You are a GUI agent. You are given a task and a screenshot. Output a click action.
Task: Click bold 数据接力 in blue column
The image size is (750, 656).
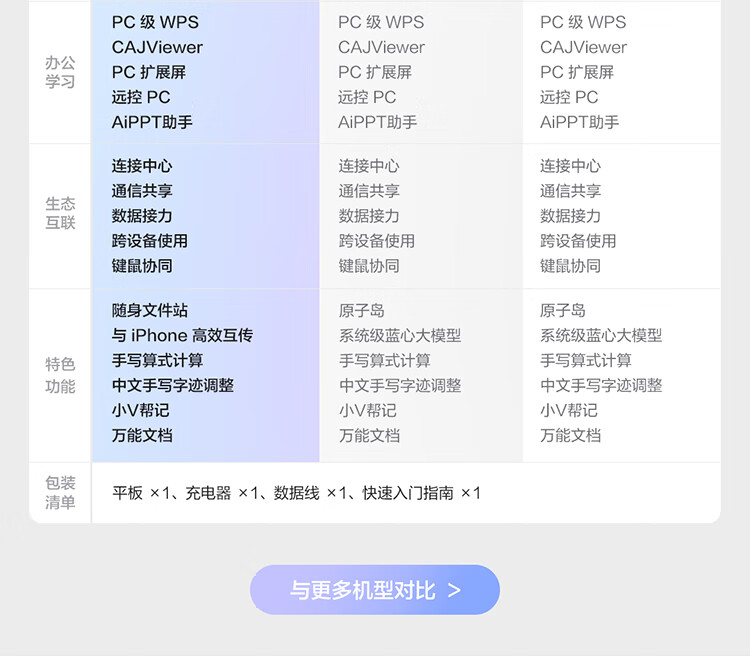point(142,216)
